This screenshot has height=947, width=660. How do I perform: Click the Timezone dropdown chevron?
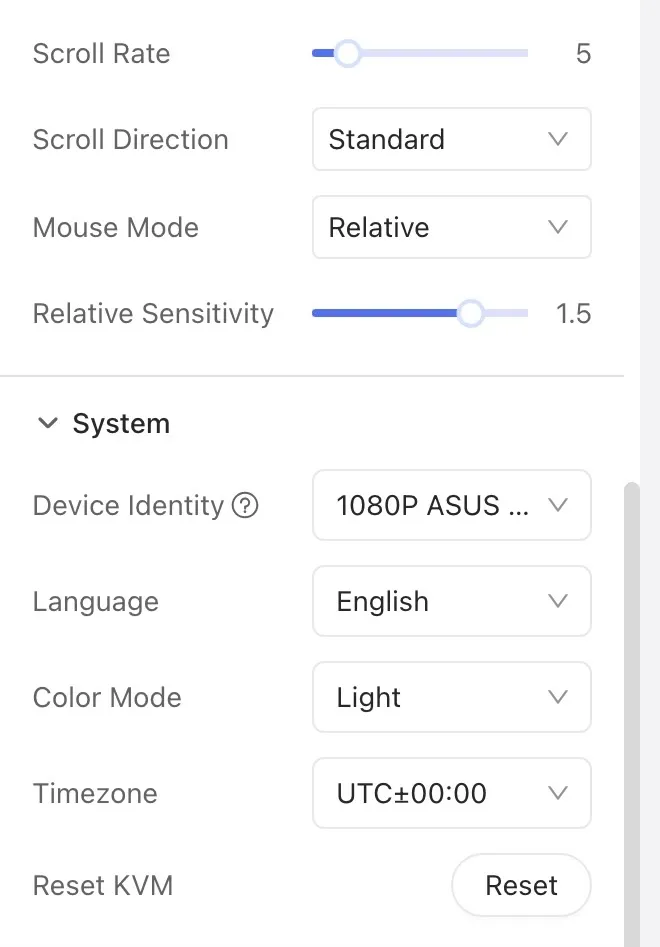[558, 793]
